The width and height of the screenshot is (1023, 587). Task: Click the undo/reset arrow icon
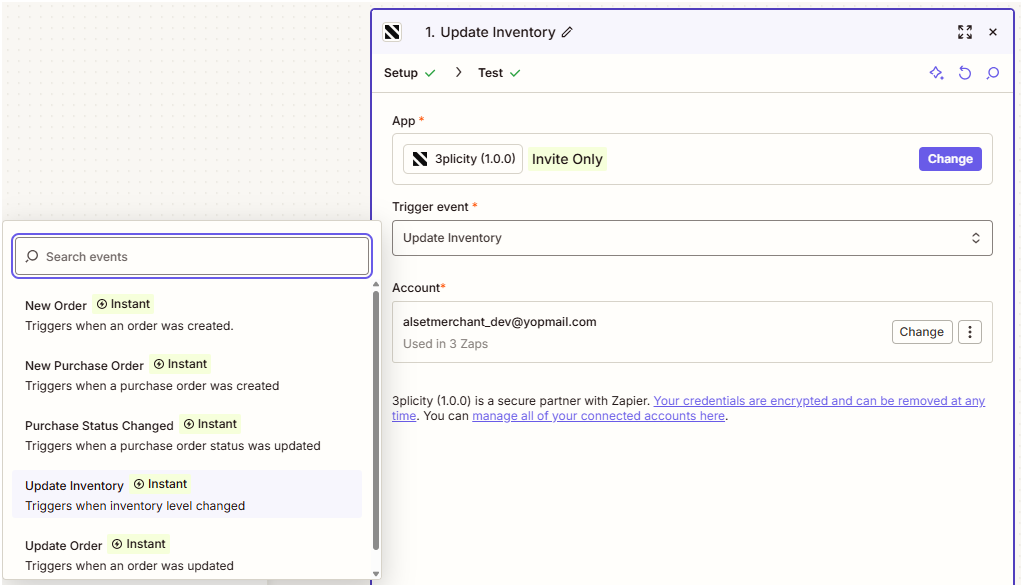[x=965, y=73]
